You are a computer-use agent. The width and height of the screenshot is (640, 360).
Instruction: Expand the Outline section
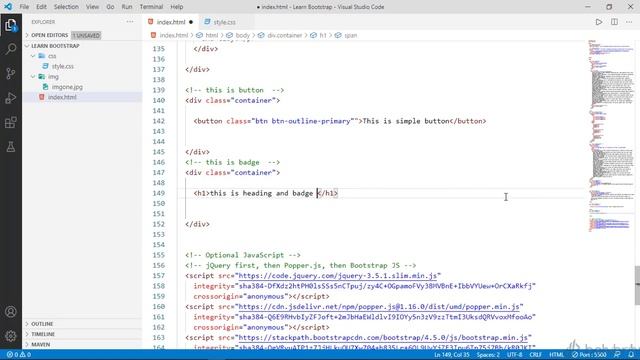pyautogui.click(x=42, y=324)
